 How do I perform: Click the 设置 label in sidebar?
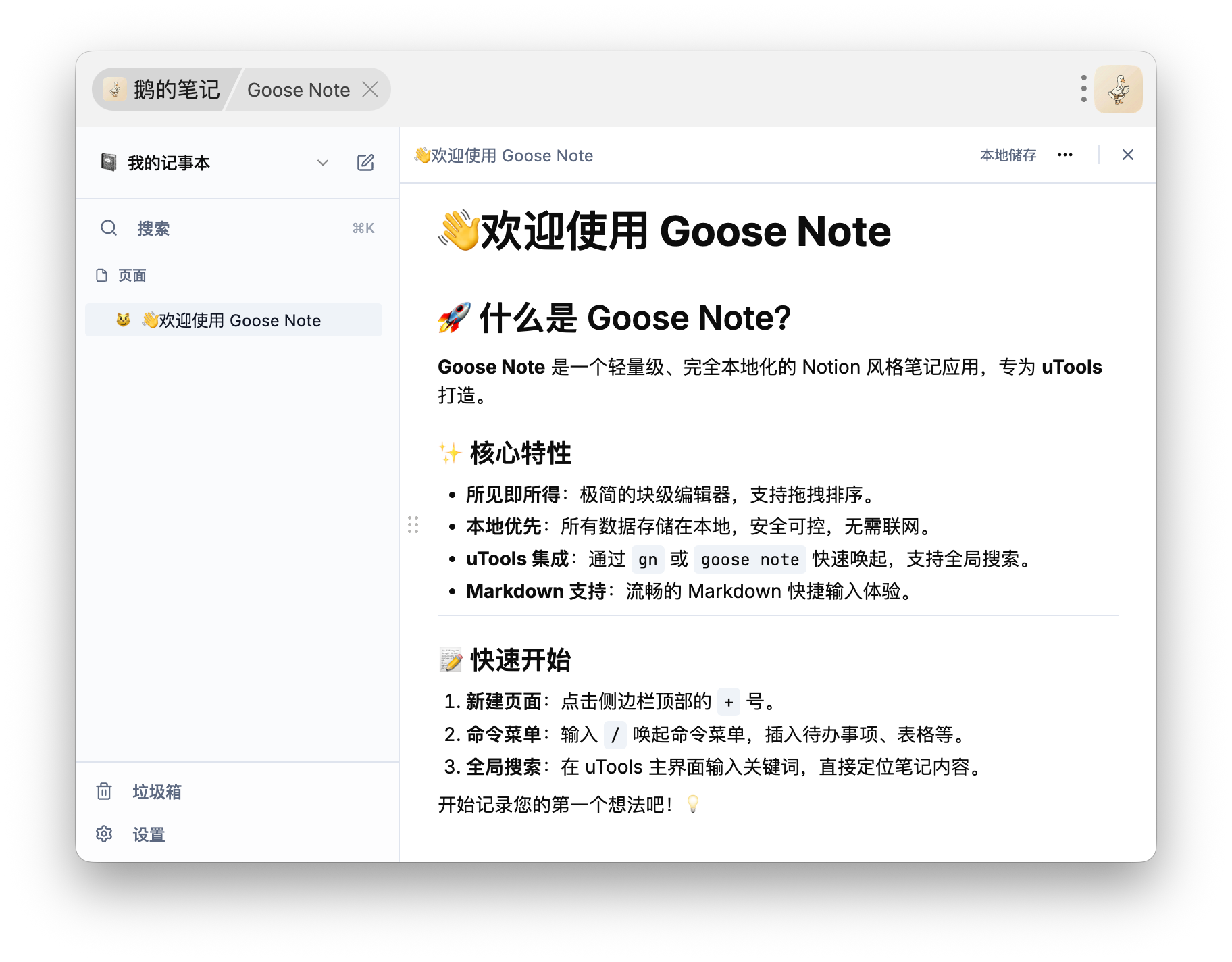click(149, 835)
